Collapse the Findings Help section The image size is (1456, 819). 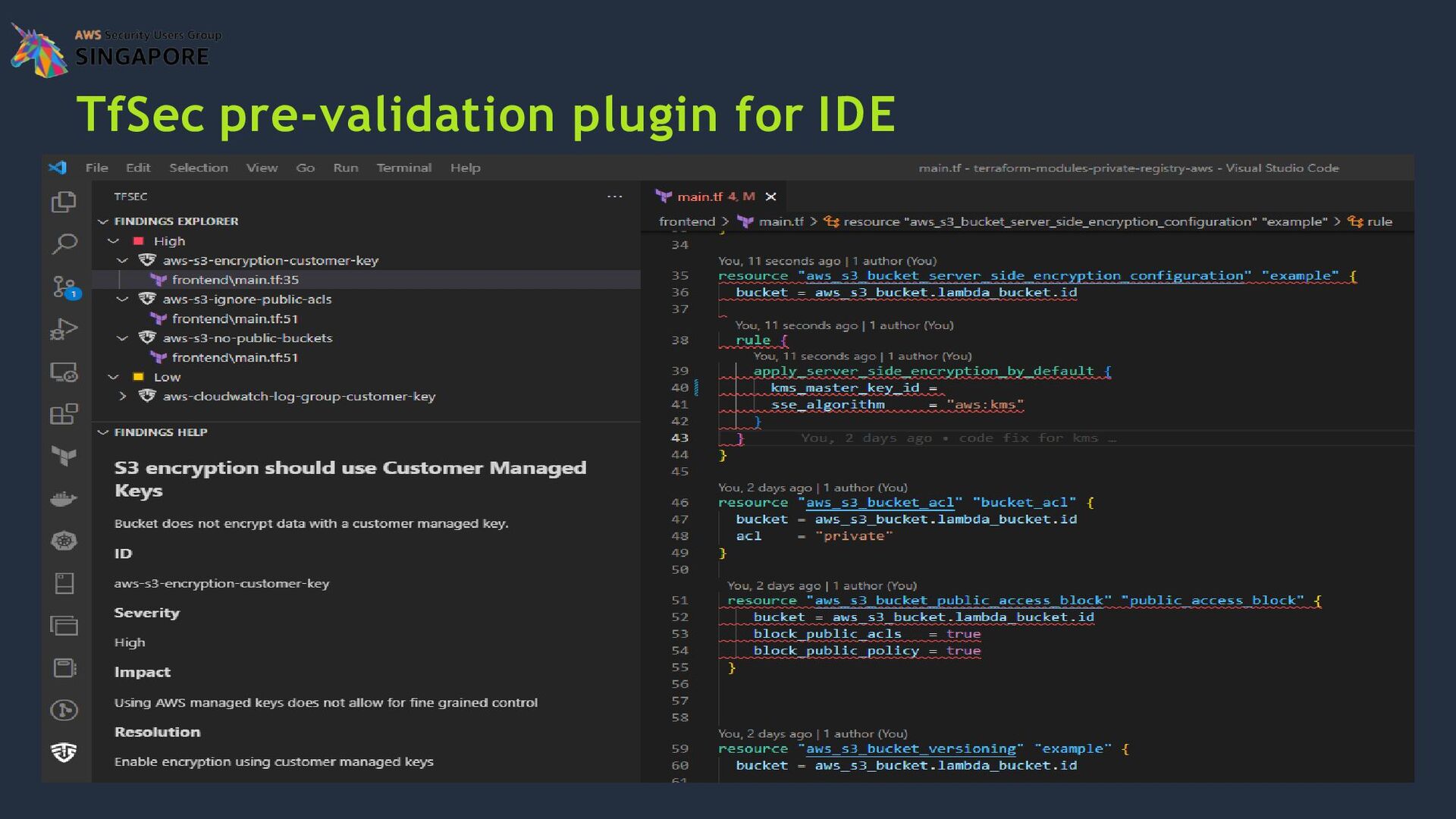pos(103,432)
